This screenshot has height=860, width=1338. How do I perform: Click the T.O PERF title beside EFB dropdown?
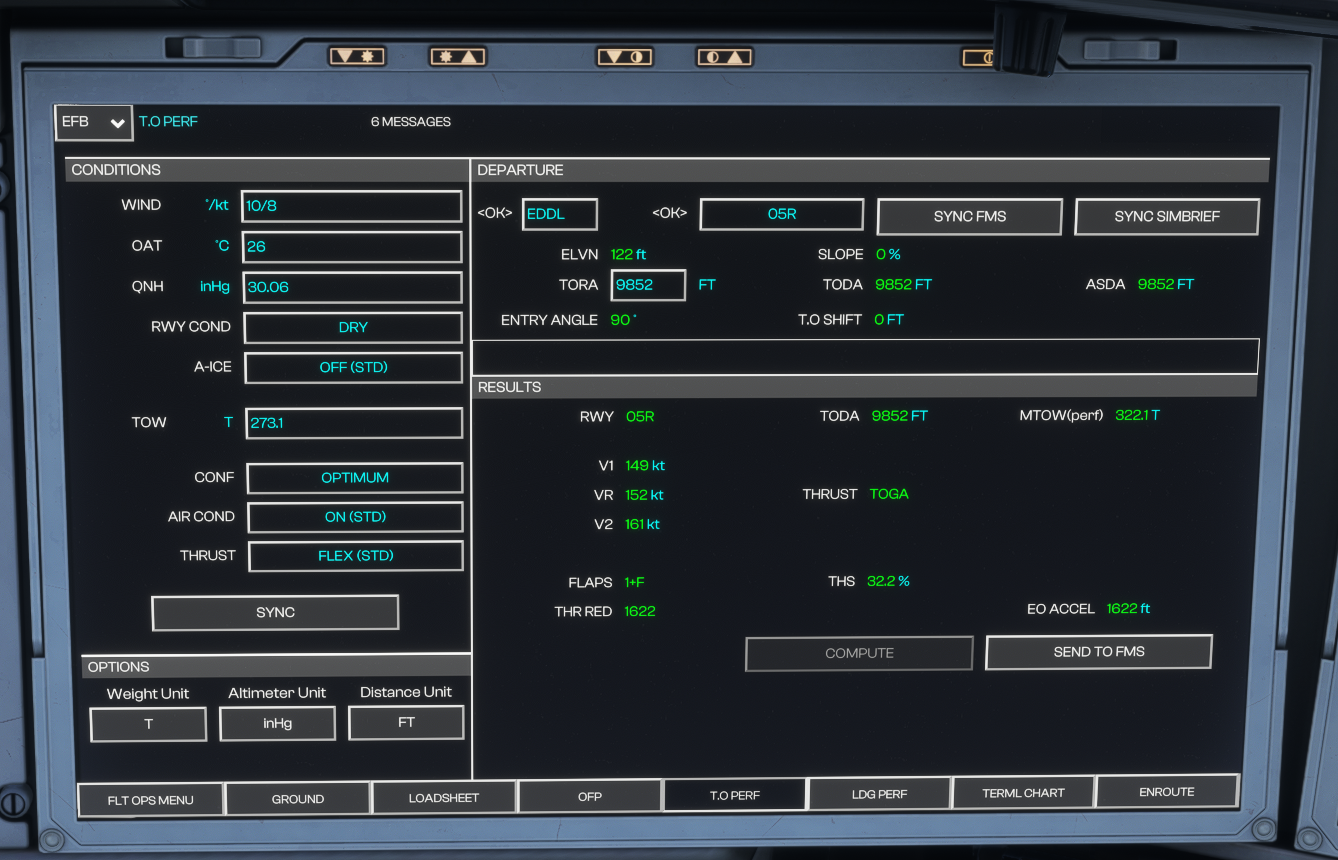tap(168, 122)
